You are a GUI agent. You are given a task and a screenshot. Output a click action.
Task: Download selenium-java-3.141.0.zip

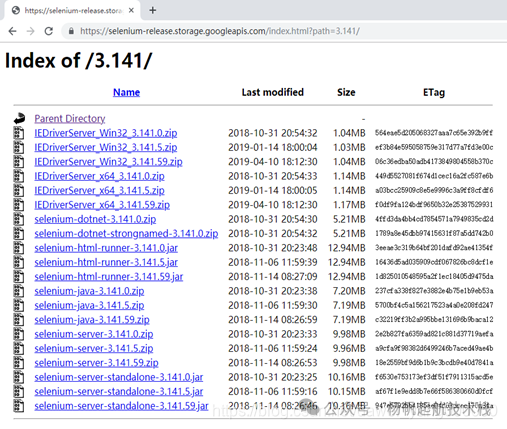tap(89, 291)
